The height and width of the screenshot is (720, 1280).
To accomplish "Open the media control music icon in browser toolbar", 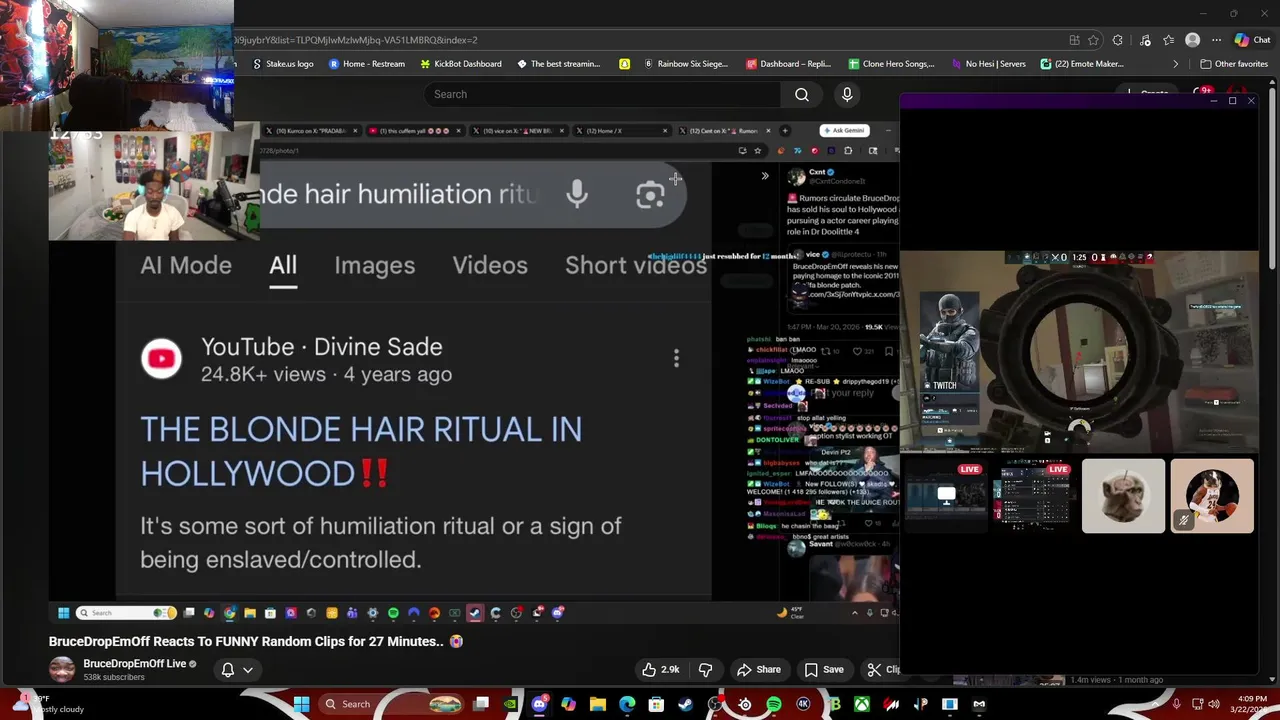I will [x=1145, y=40].
